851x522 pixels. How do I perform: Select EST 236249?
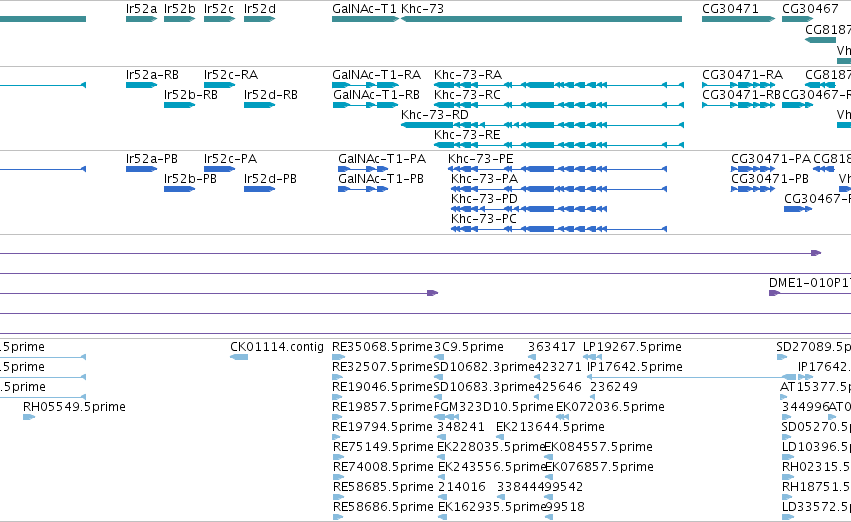click(x=593, y=397)
